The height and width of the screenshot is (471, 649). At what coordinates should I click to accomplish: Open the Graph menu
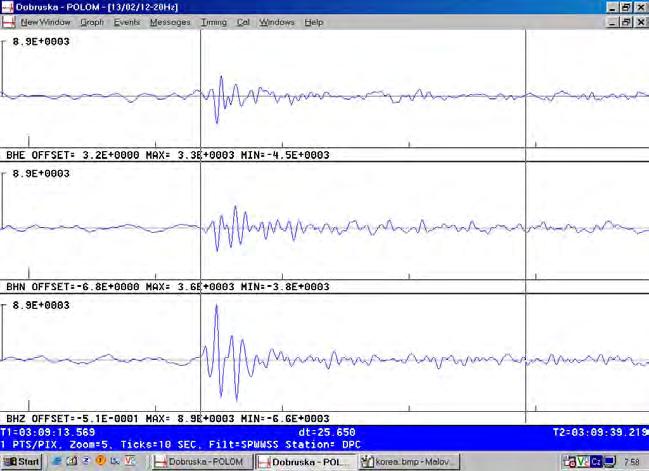pos(92,22)
